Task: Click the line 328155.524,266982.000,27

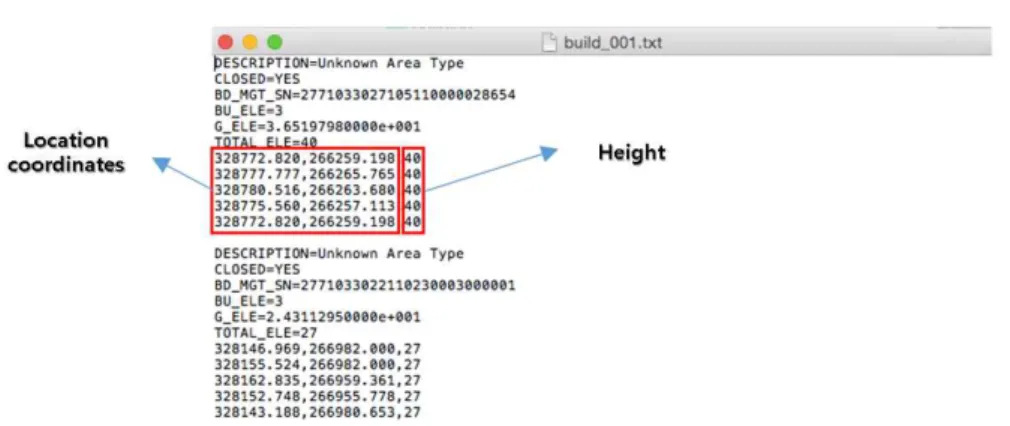Action: point(317,365)
